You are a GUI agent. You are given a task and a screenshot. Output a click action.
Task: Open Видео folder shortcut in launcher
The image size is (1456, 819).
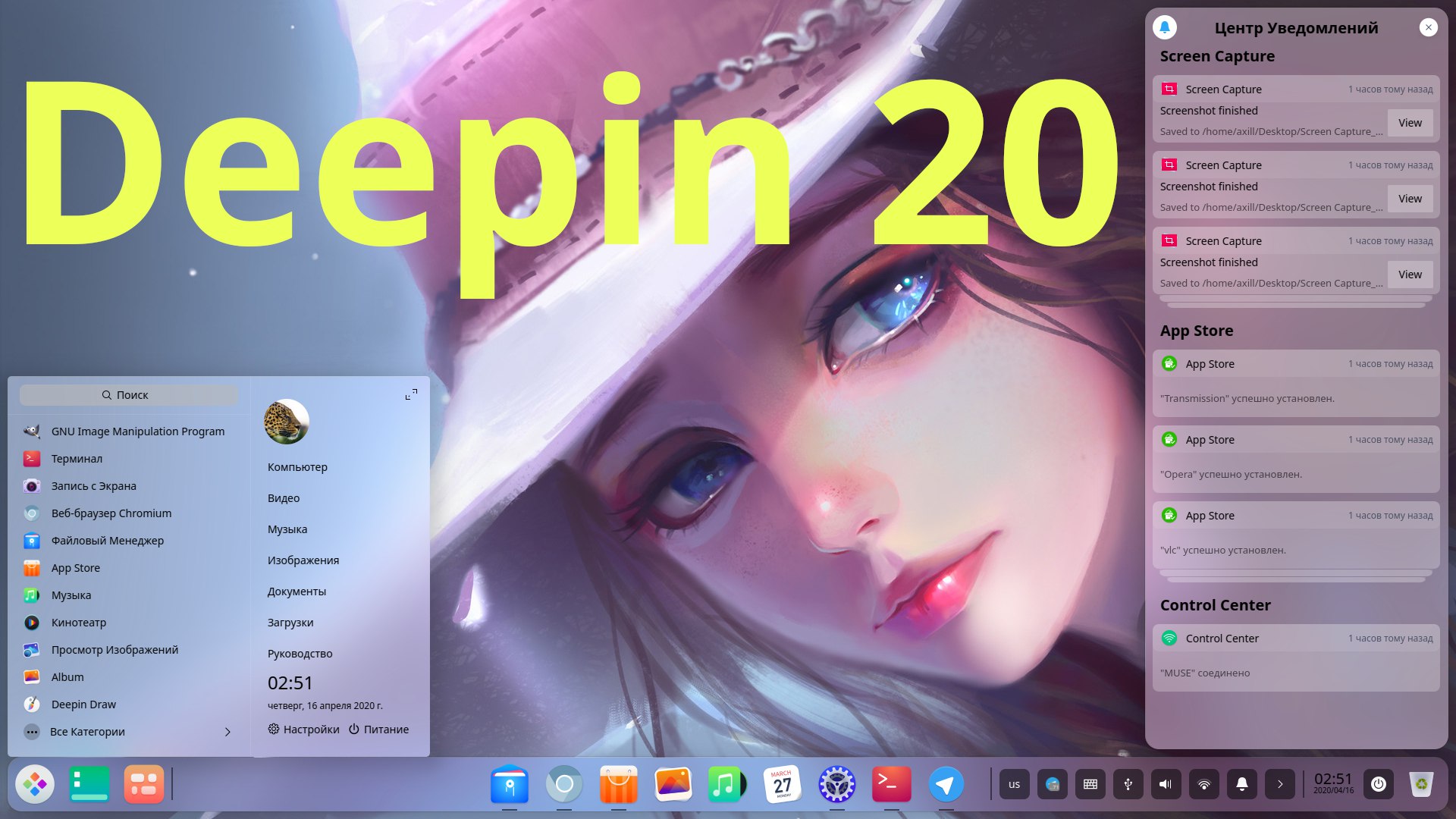pos(284,498)
